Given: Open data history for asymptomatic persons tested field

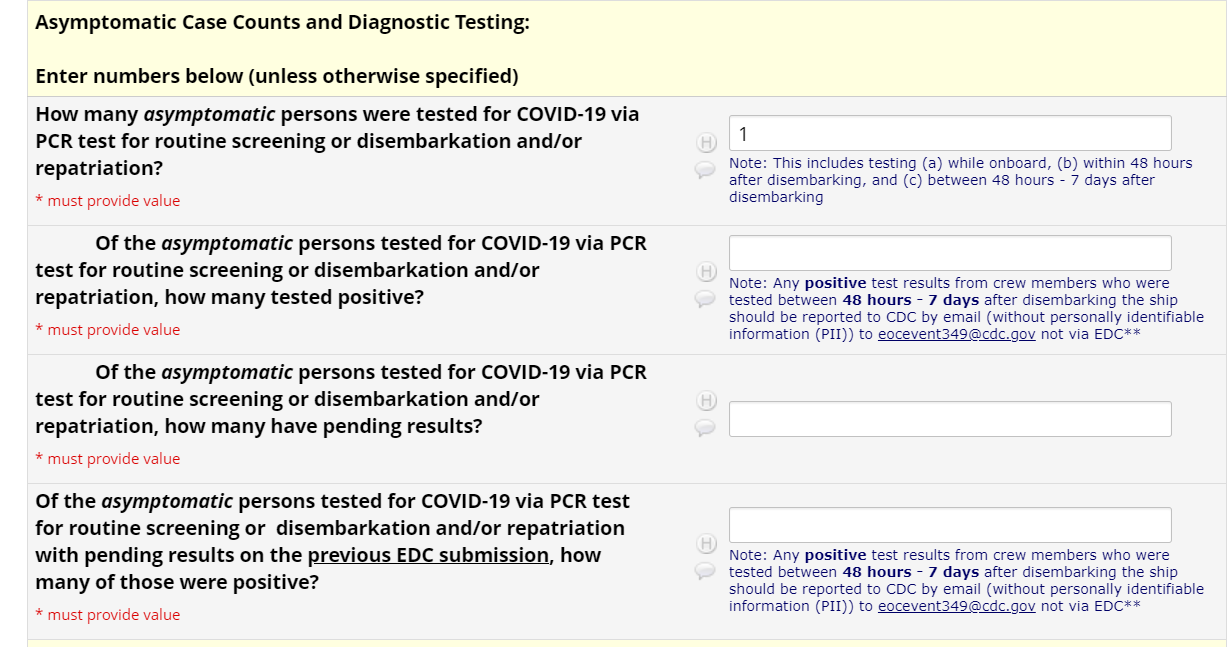Looking at the screenshot, I should (706, 143).
